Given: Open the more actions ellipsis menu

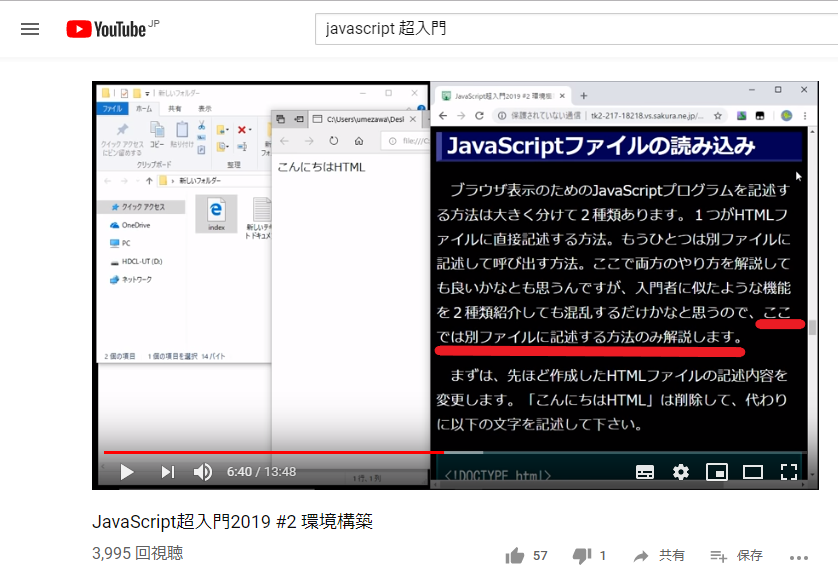Looking at the screenshot, I should pos(798,558).
